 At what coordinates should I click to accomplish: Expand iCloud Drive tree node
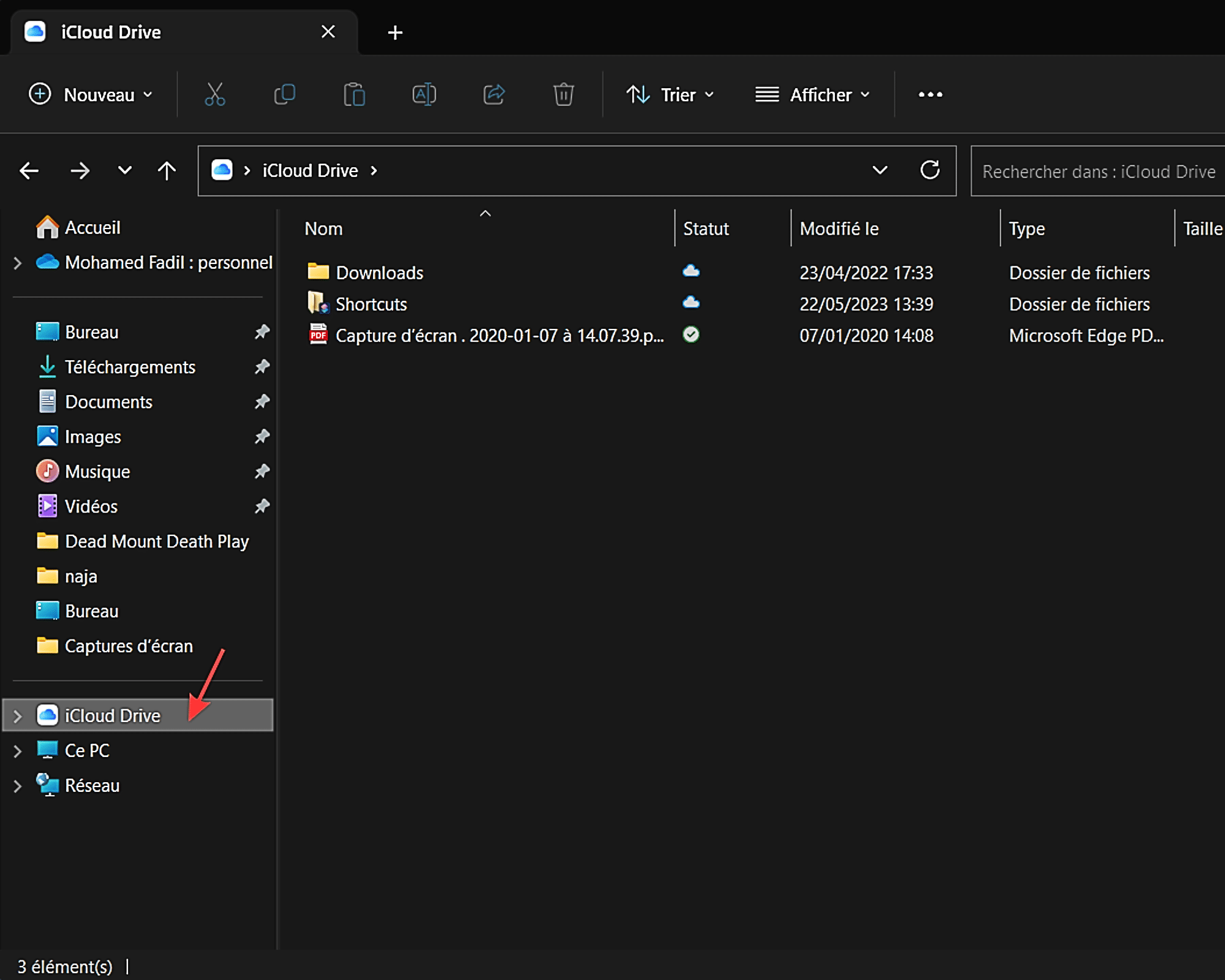pyautogui.click(x=17, y=716)
